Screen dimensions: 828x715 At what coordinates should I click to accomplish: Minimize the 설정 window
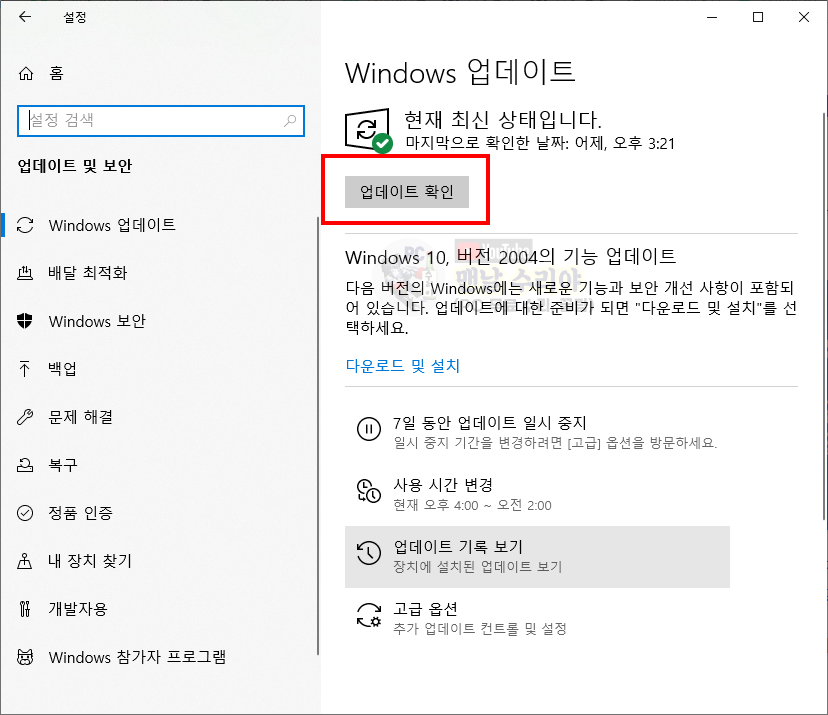point(712,17)
